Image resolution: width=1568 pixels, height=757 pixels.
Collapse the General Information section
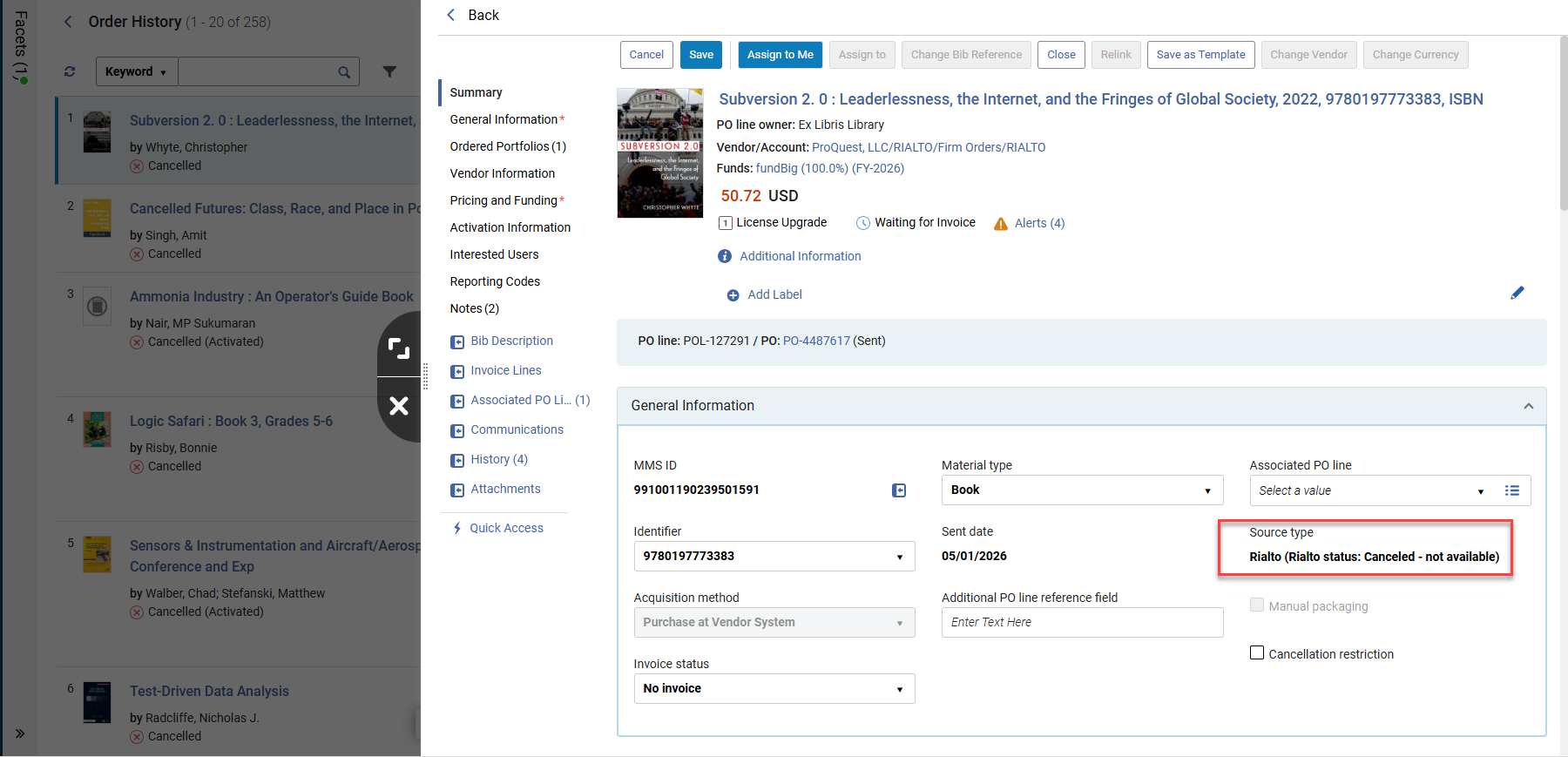[x=1529, y=406]
